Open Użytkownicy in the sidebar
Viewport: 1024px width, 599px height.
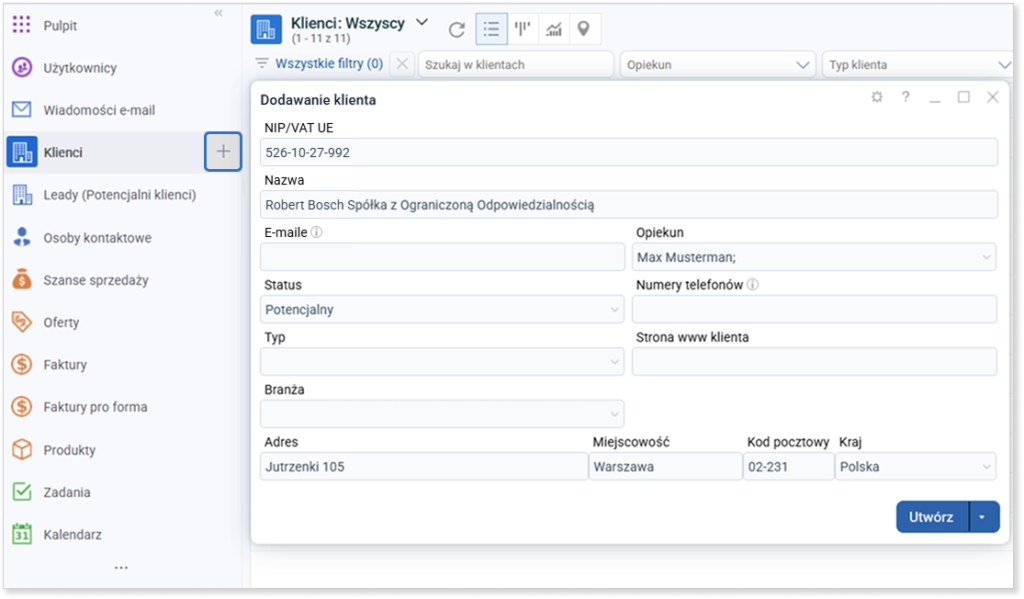point(80,68)
